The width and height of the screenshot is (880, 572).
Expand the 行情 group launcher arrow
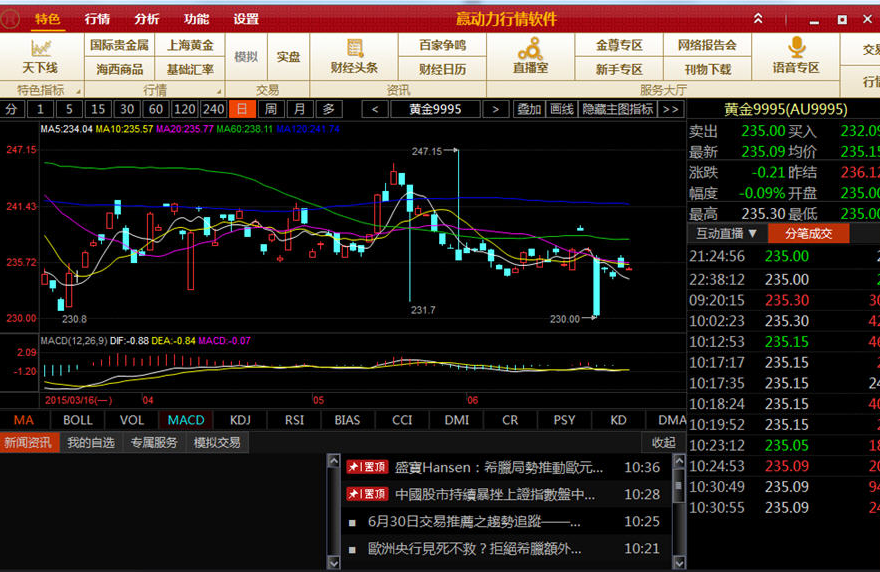click(x=219, y=91)
